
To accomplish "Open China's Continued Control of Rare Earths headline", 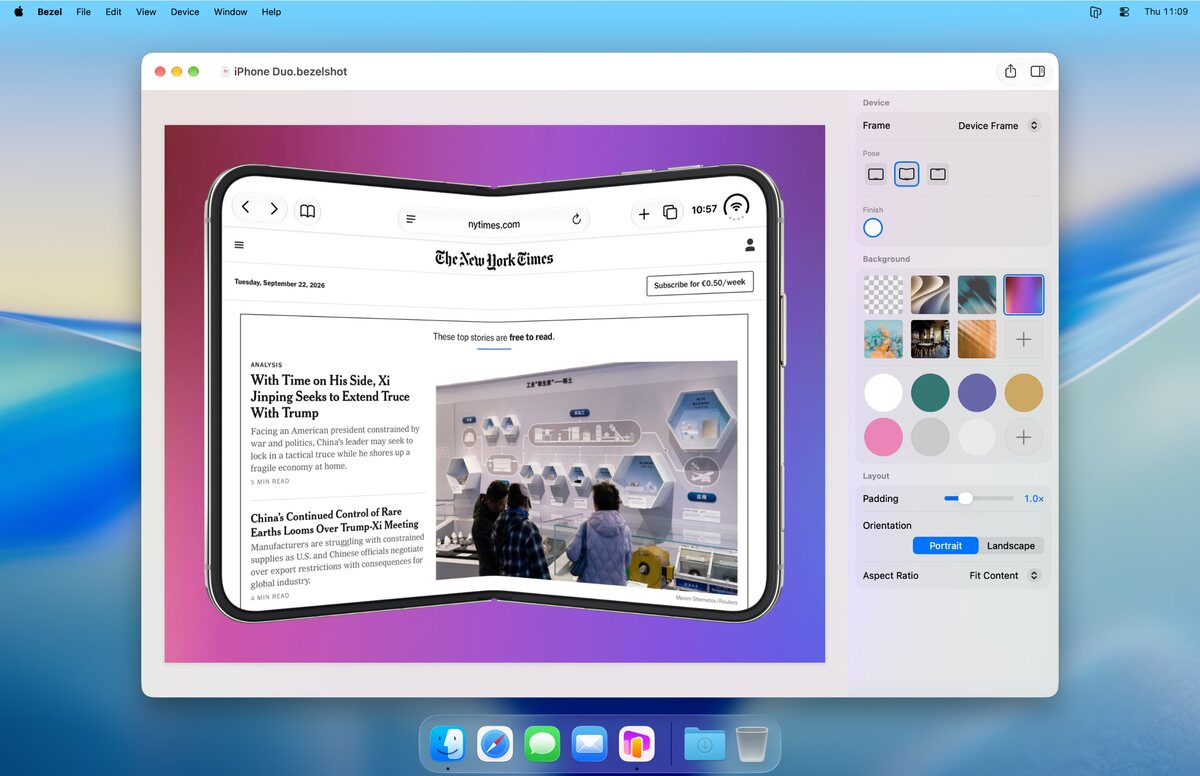I will point(335,522).
